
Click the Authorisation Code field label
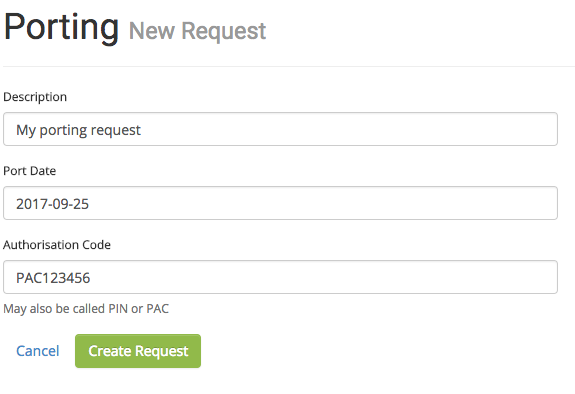(x=57, y=245)
